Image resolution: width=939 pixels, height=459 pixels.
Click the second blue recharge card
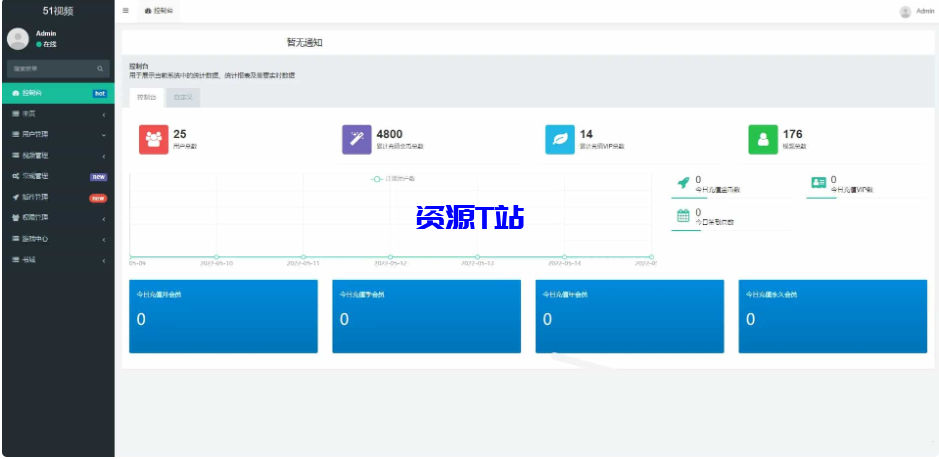tap(426, 316)
